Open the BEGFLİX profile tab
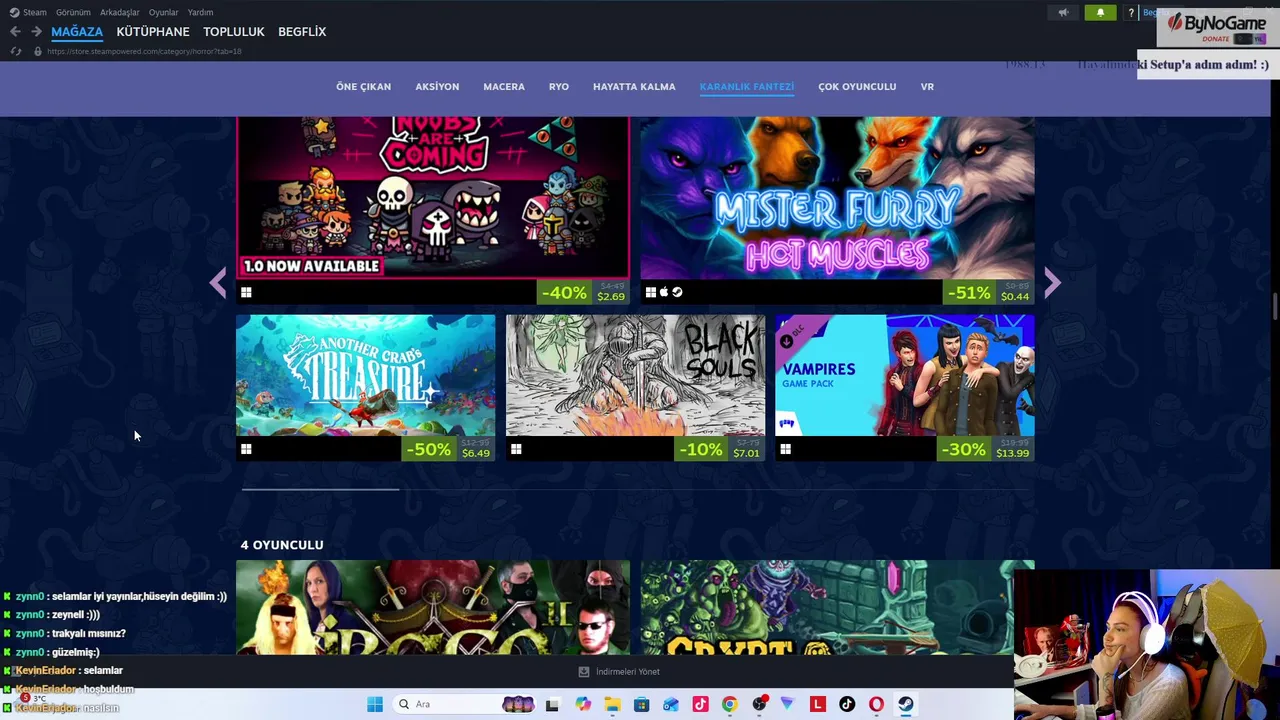This screenshot has height=720, width=1280. 302,32
